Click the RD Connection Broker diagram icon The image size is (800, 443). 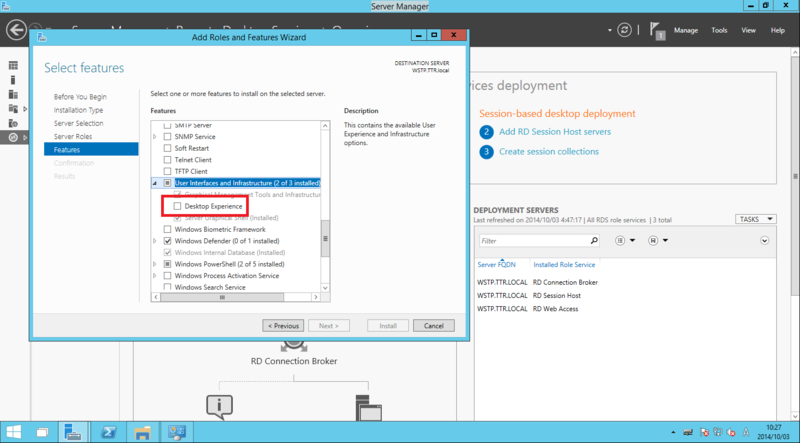293,347
